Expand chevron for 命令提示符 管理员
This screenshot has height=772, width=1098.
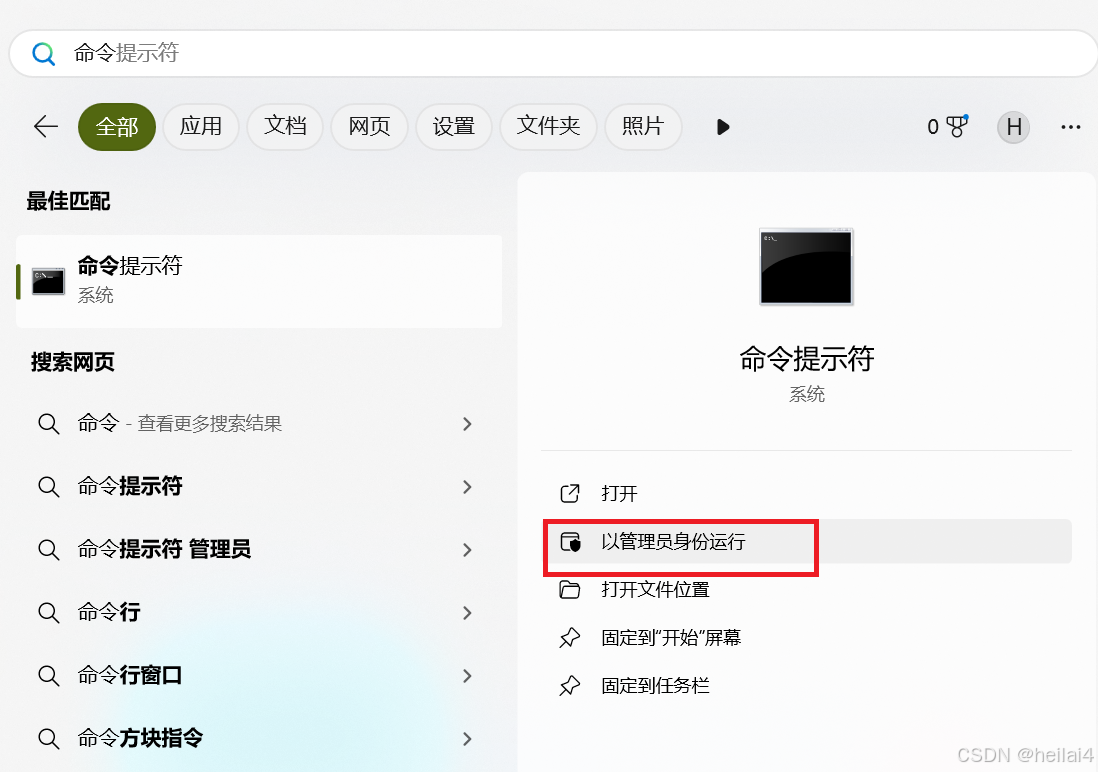point(467,550)
